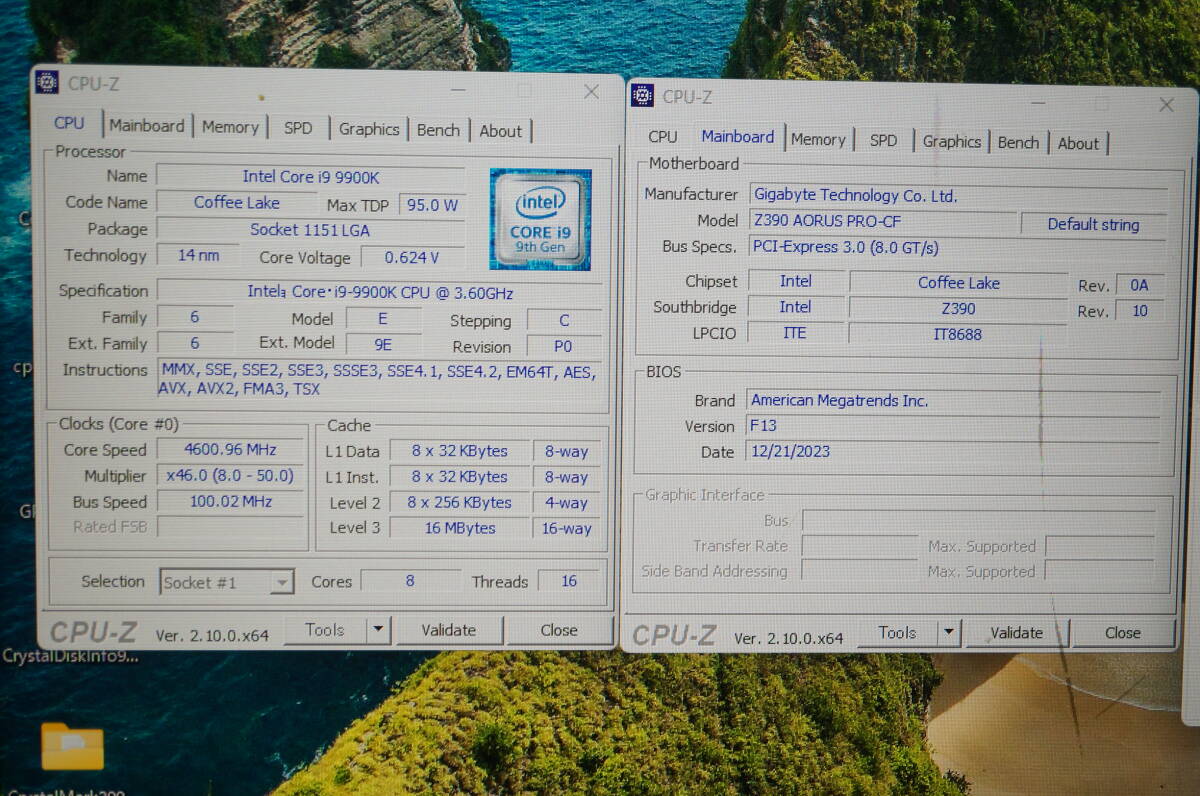Open the SPD tab in right window
The width and height of the screenshot is (1200, 796).
point(883,141)
